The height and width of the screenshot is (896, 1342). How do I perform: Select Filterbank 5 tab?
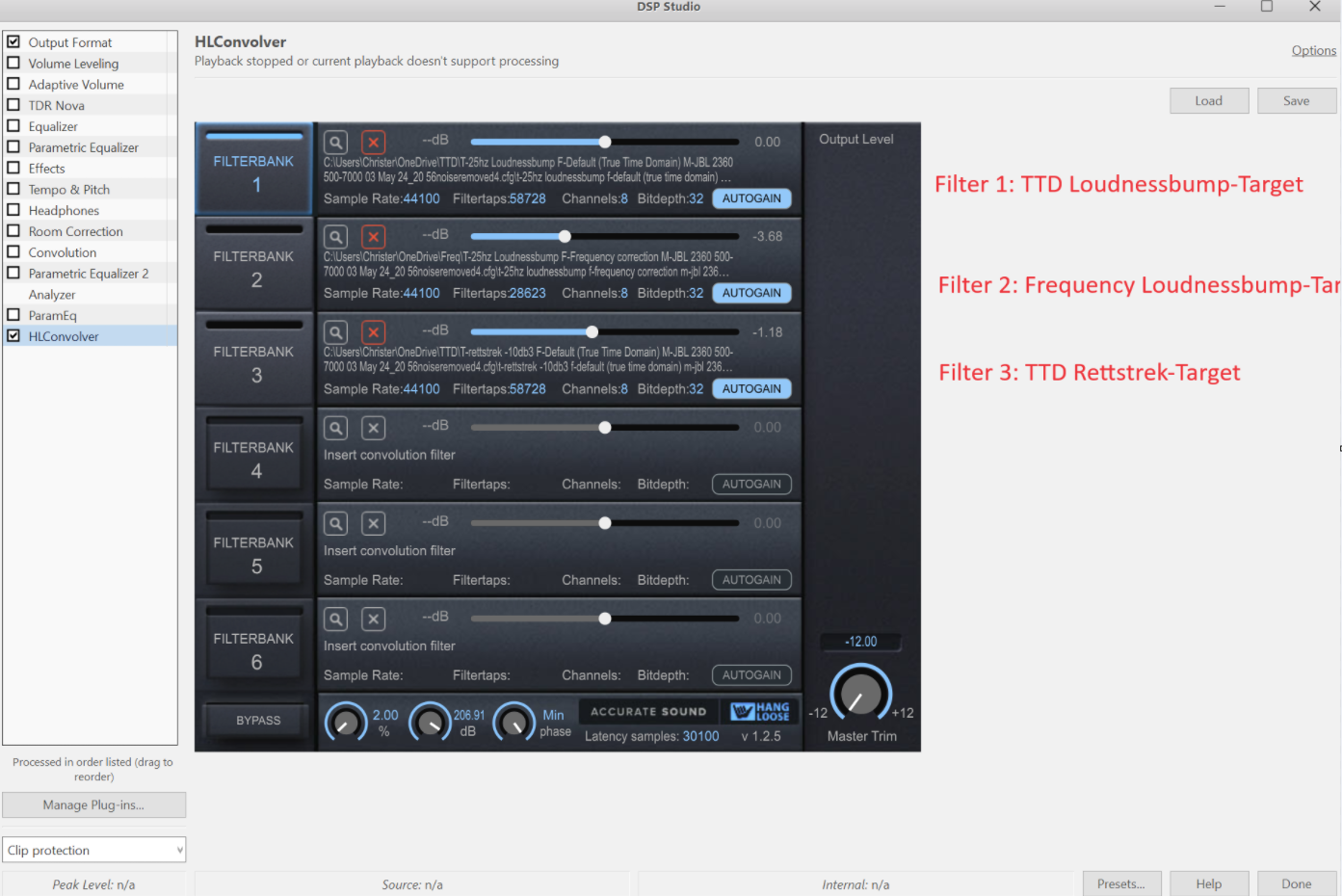click(x=254, y=550)
